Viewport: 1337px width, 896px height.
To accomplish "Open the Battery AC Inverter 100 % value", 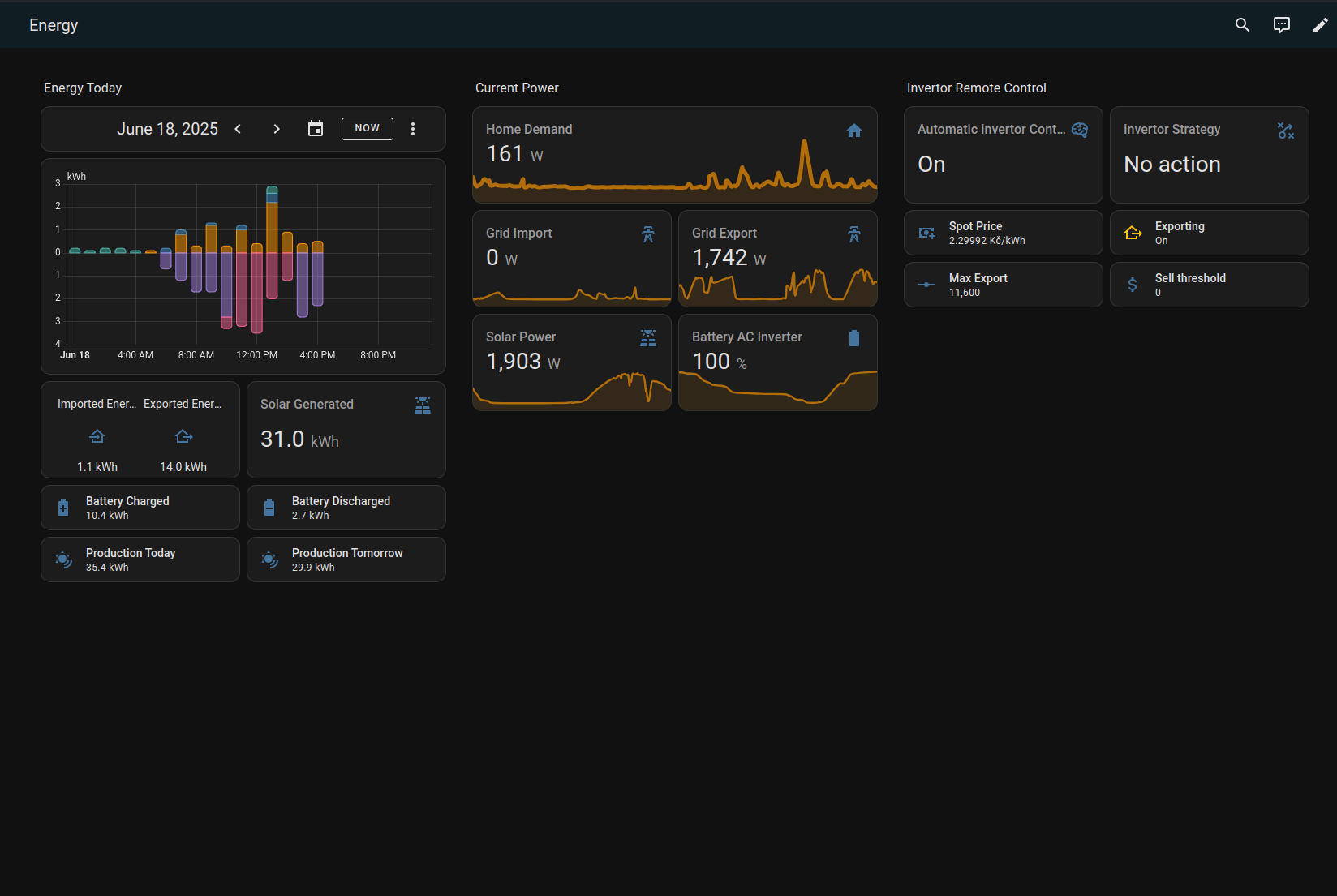I will 720,362.
